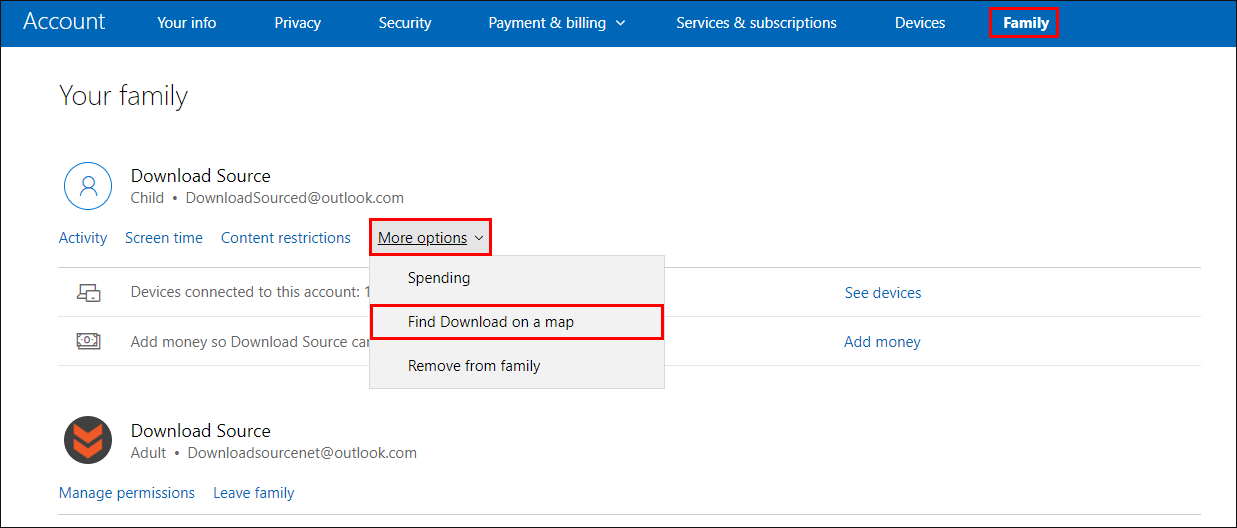Choose Remove from family option
1237x528 pixels.
[x=517, y=366]
